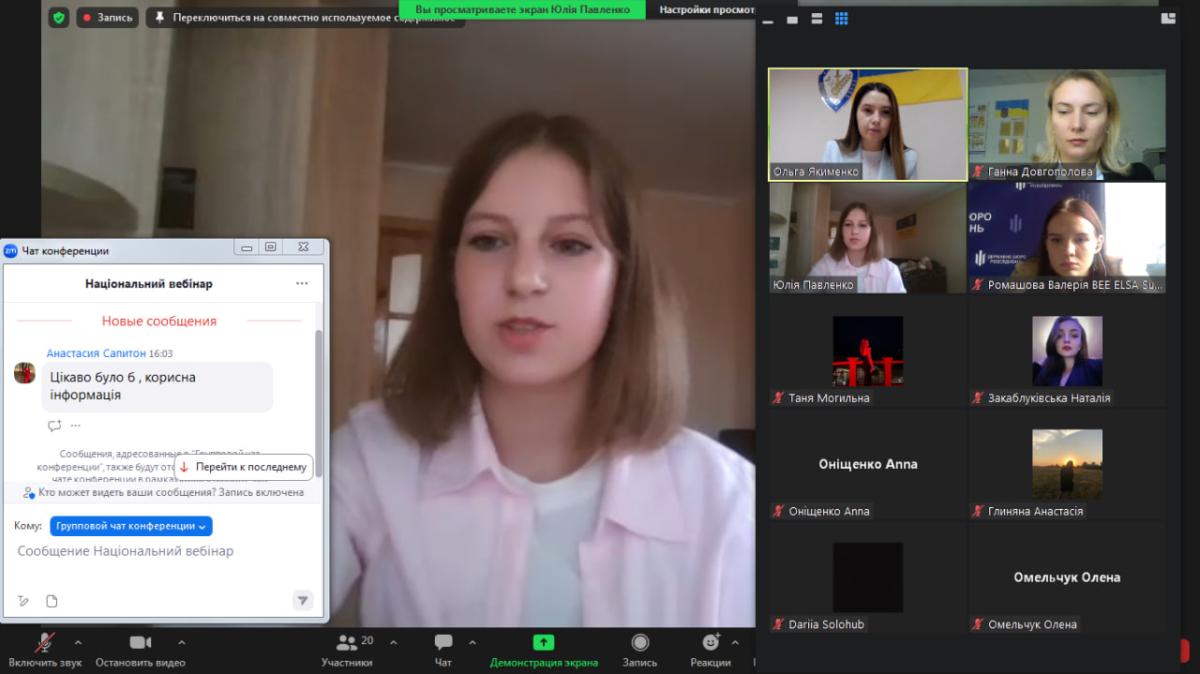Select Закаблуківська Наталія's participant tile
Screen dimensions: 1200x674
1068,351
